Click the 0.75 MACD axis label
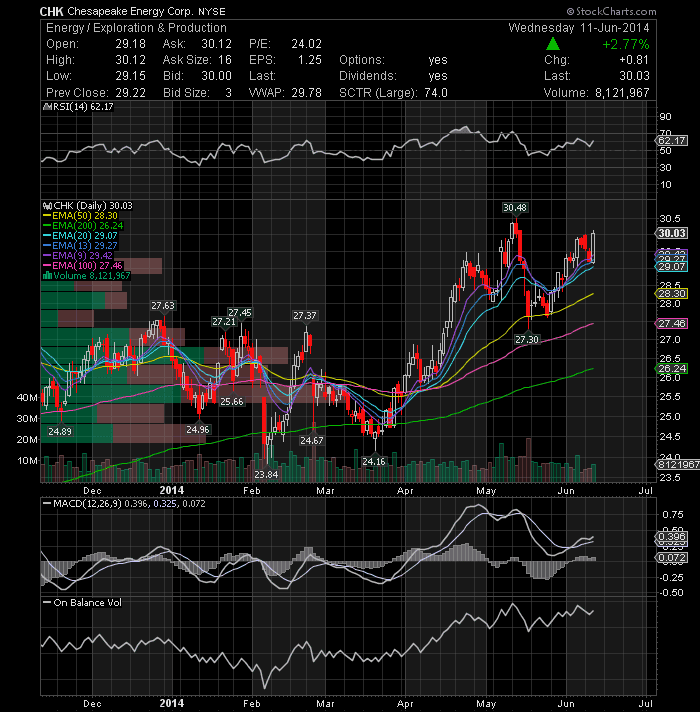This screenshot has width=700, height=712. [x=673, y=514]
